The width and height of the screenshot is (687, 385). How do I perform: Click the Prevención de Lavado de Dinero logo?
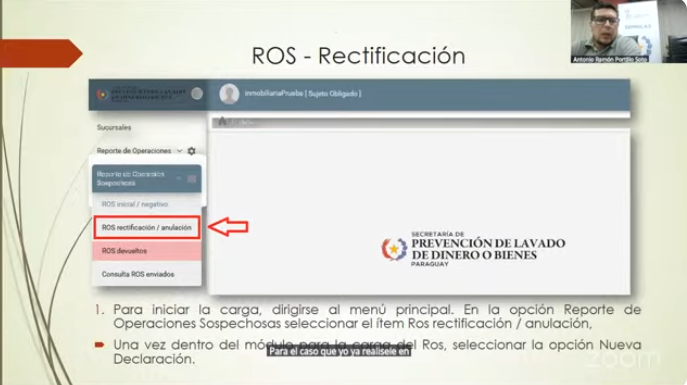pyautogui.click(x=473, y=249)
